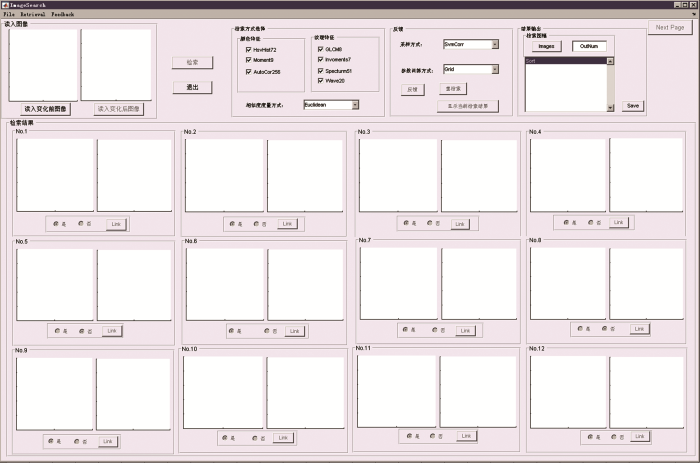Screen dimensions: 700x463
Task: Toggle the GLCM8 texture checkbox
Action: 321,49
